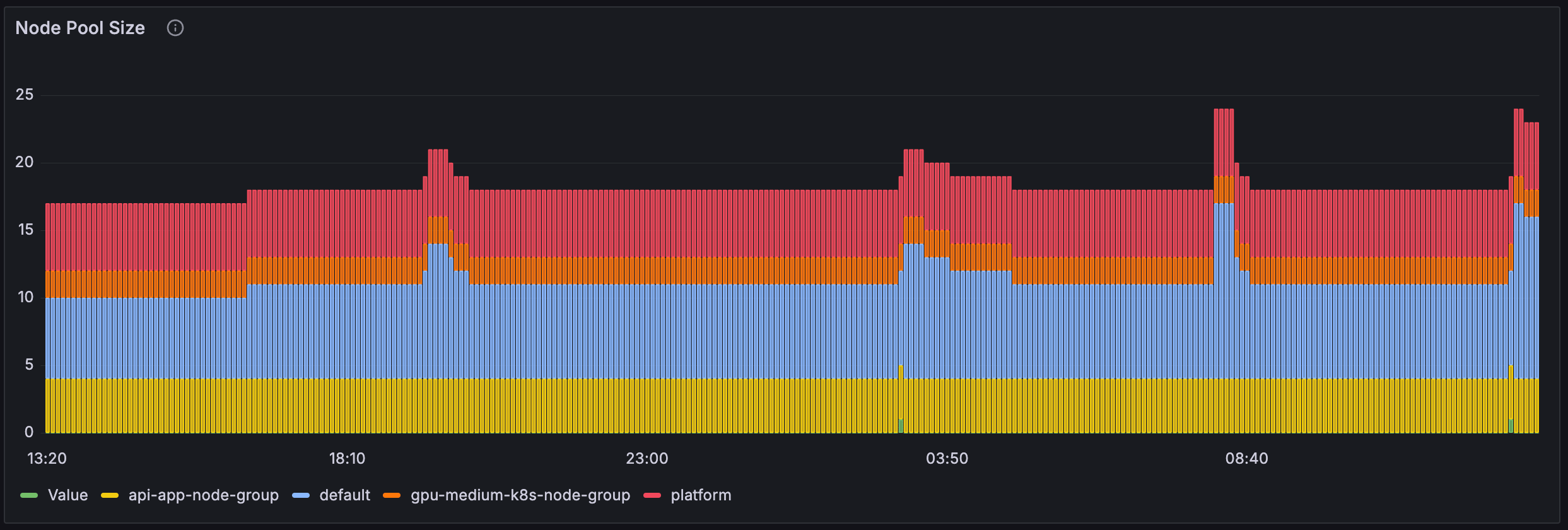
Task: Click the 23:00 time axis label
Action: [647, 459]
